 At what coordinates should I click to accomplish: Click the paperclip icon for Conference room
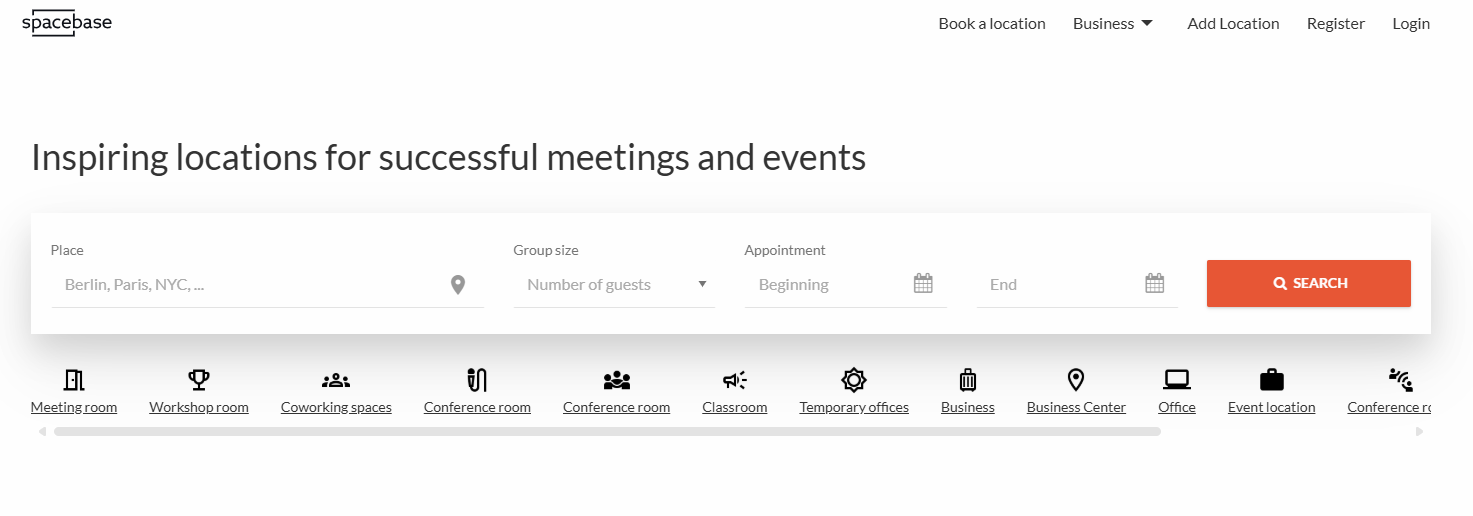(477, 380)
